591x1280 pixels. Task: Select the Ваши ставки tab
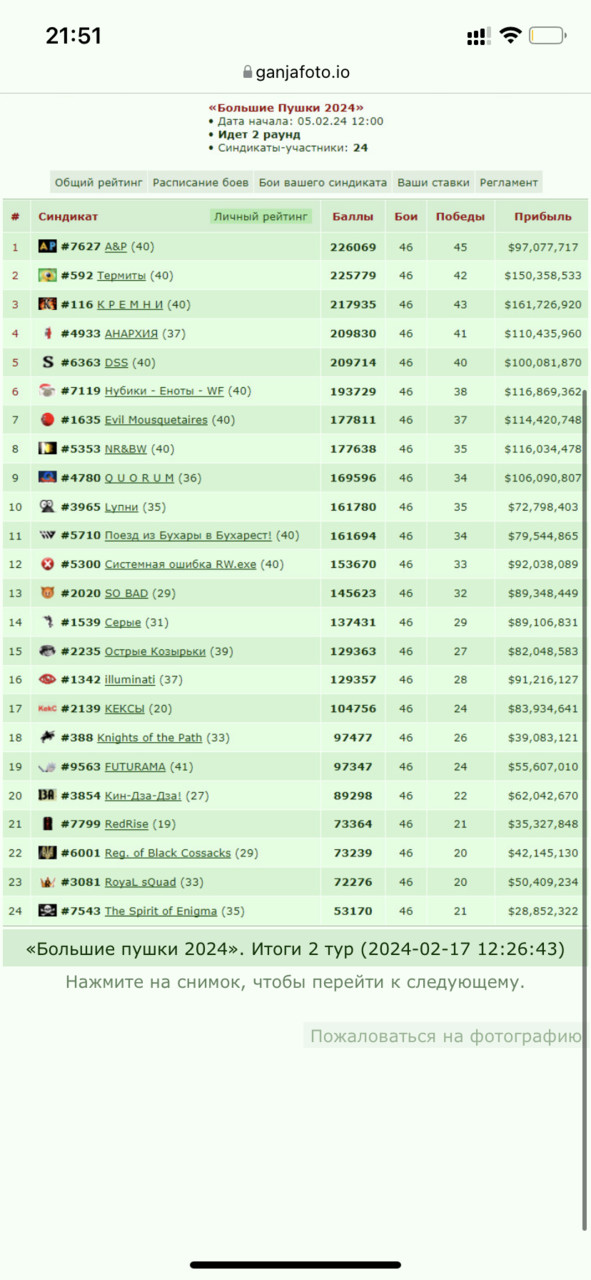click(x=433, y=183)
